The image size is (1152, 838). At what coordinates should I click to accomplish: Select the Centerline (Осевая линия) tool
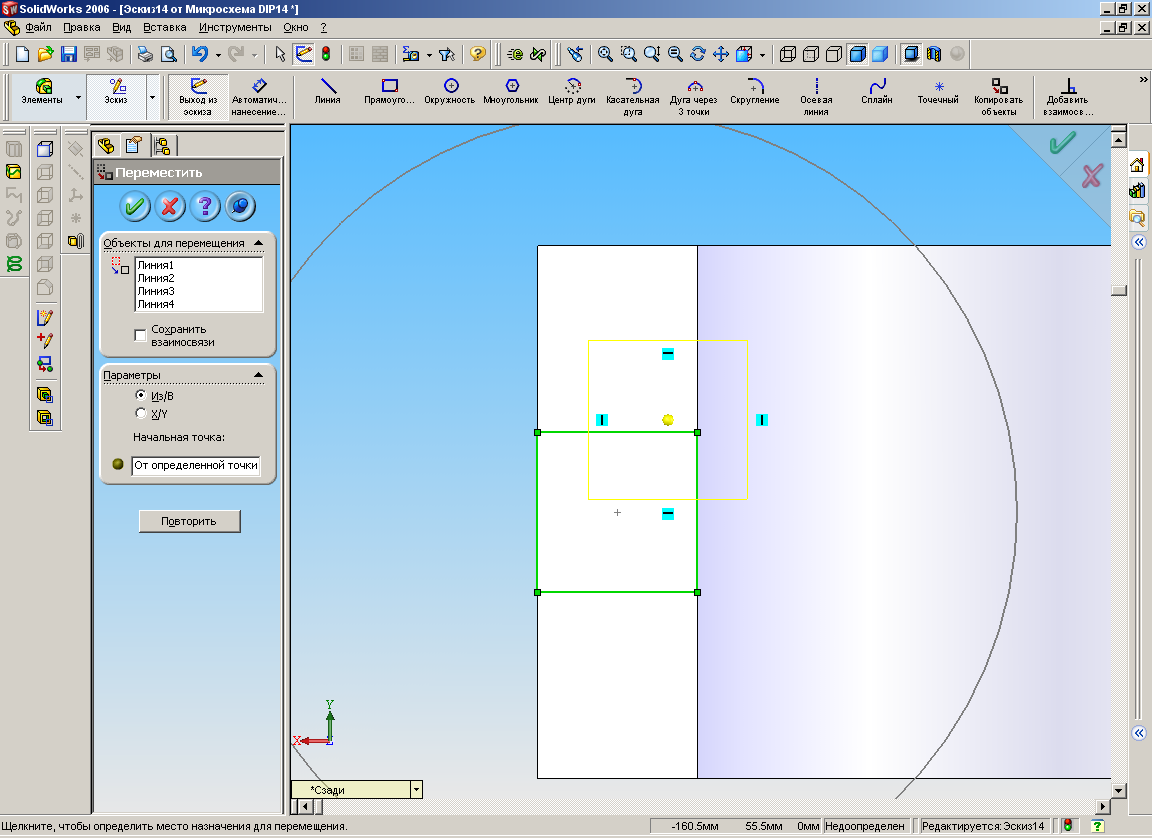[x=816, y=97]
